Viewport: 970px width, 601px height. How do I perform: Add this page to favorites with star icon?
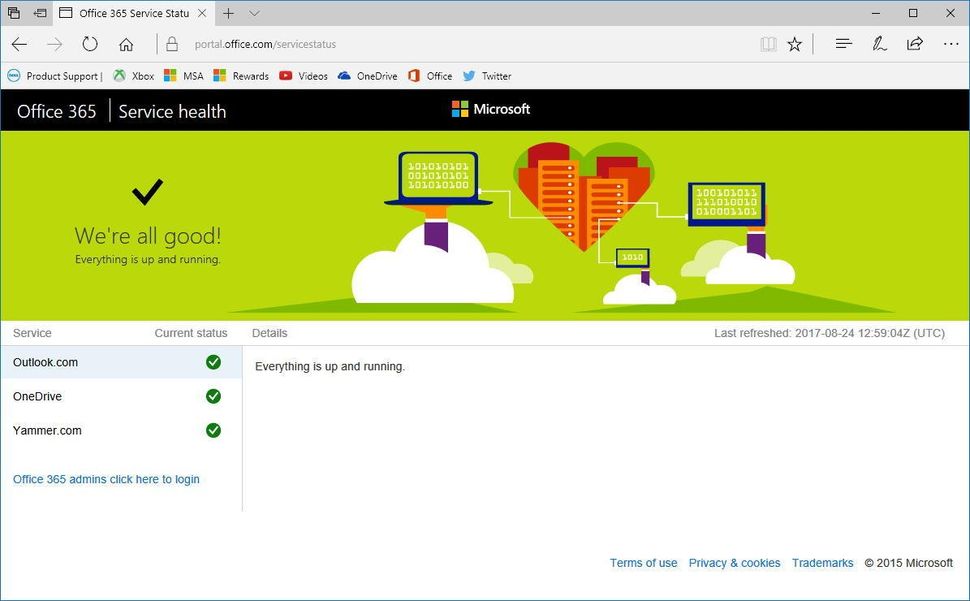point(794,44)
